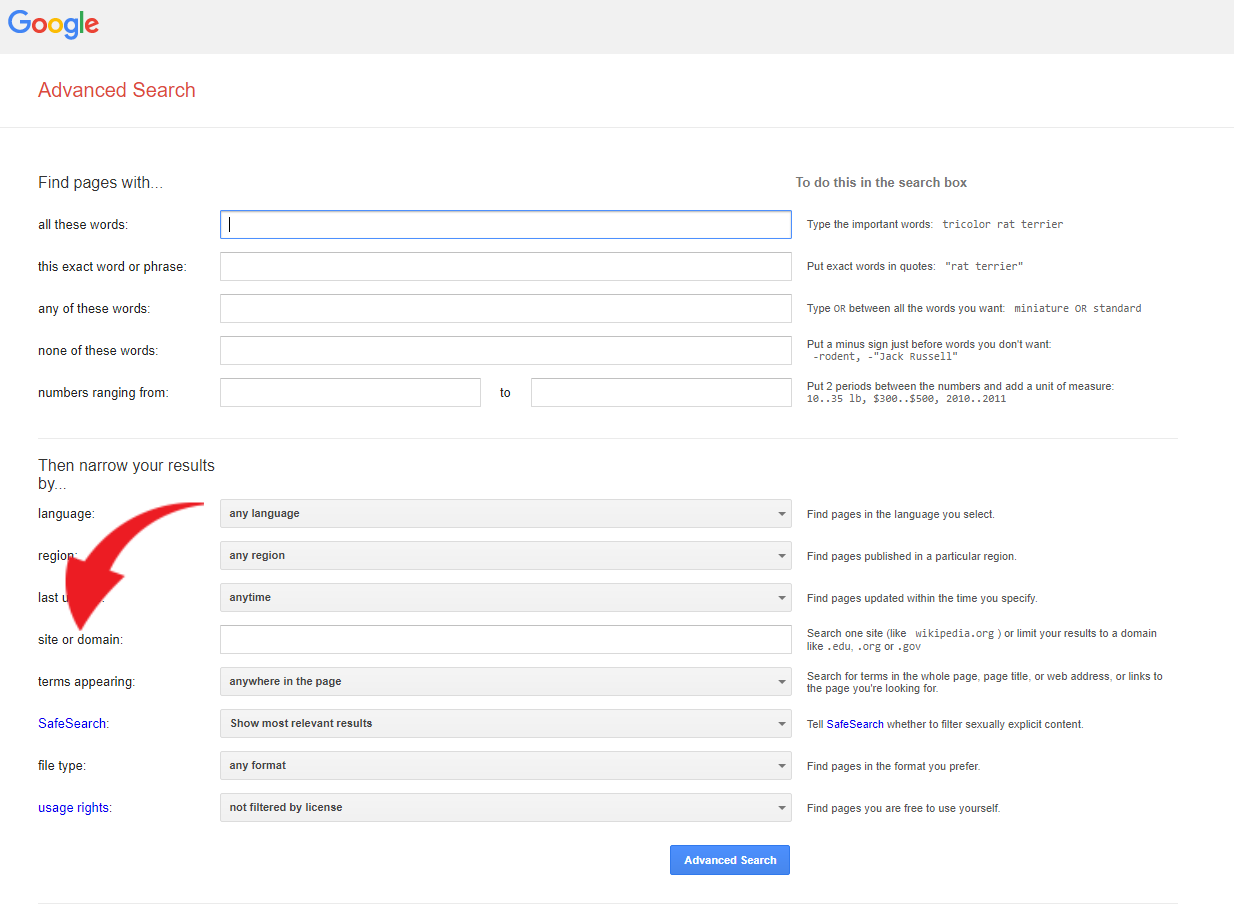The image size is (1234, 917).
Task: Click 'Find pages in the language you select' text
Action: 901,514
